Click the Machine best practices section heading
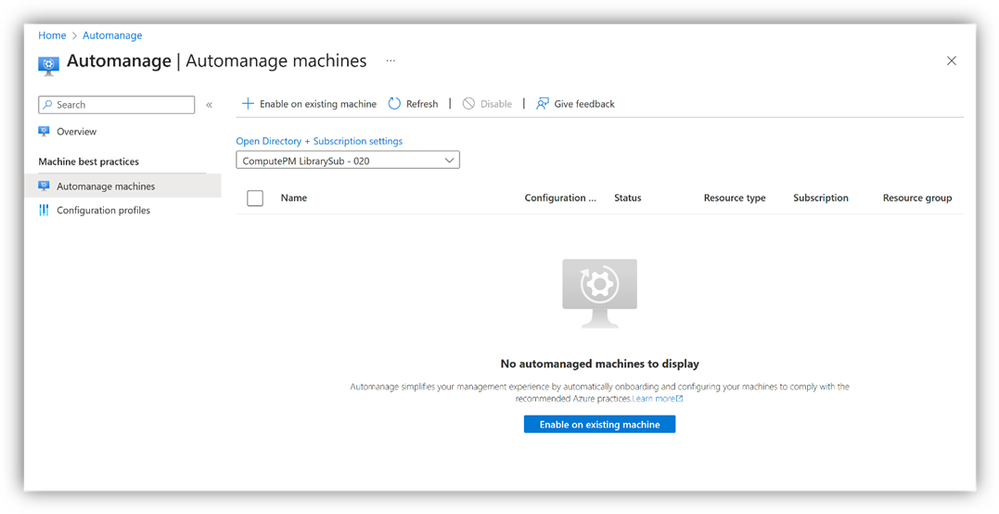Viewport: 999px width, 514px height. point(89,162)
